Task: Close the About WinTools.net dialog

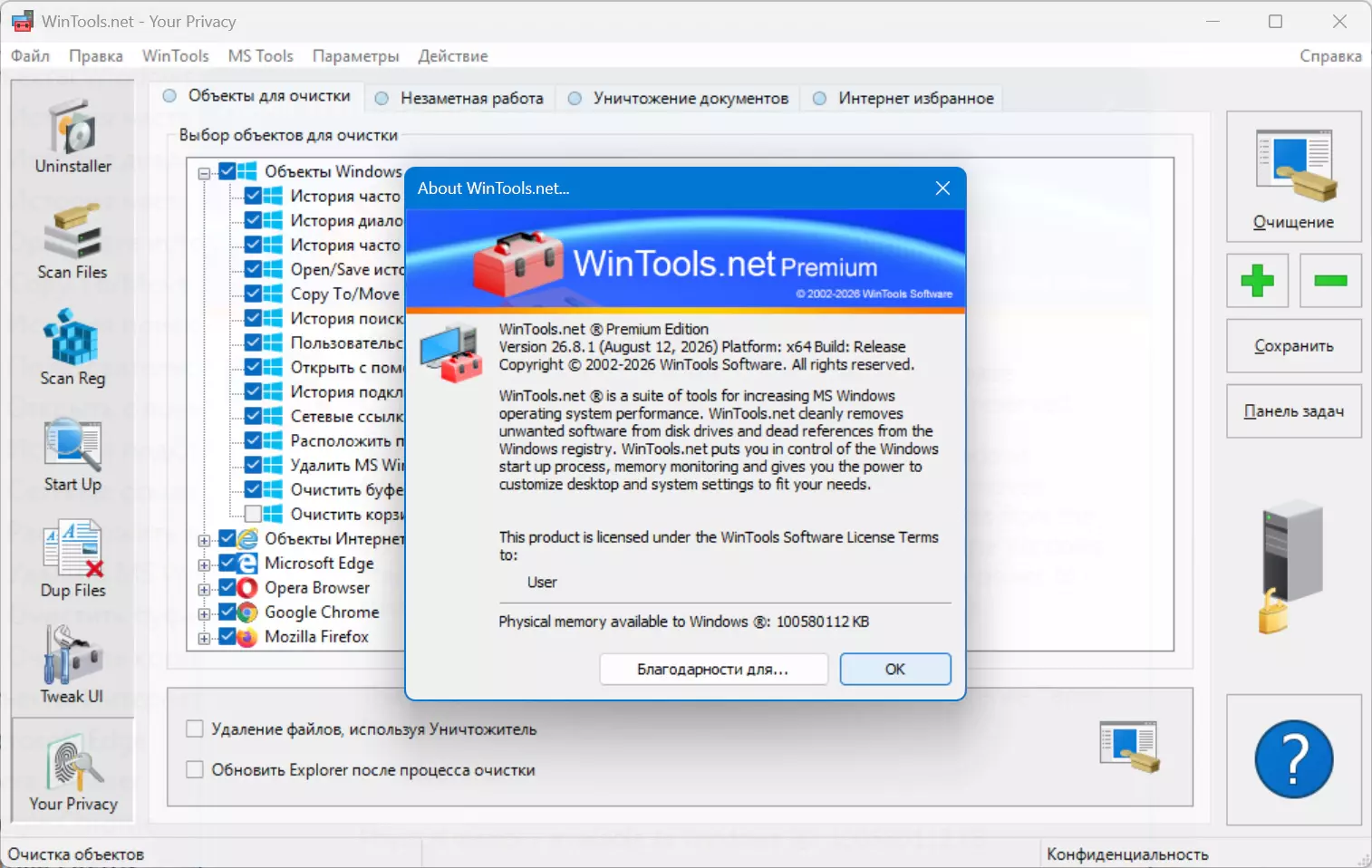Action: click(x=942, y=188)
